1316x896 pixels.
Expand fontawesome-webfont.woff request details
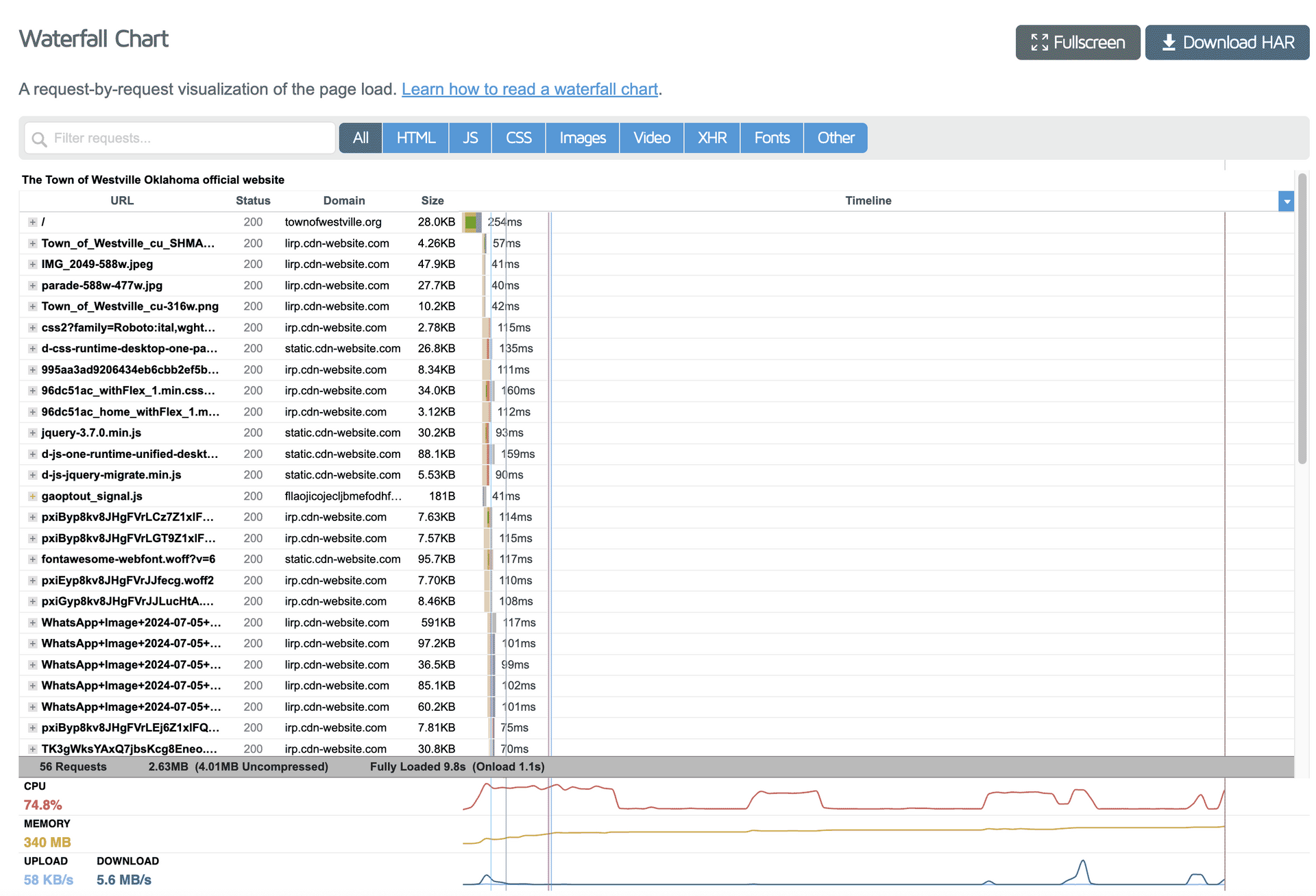(32, 559)
